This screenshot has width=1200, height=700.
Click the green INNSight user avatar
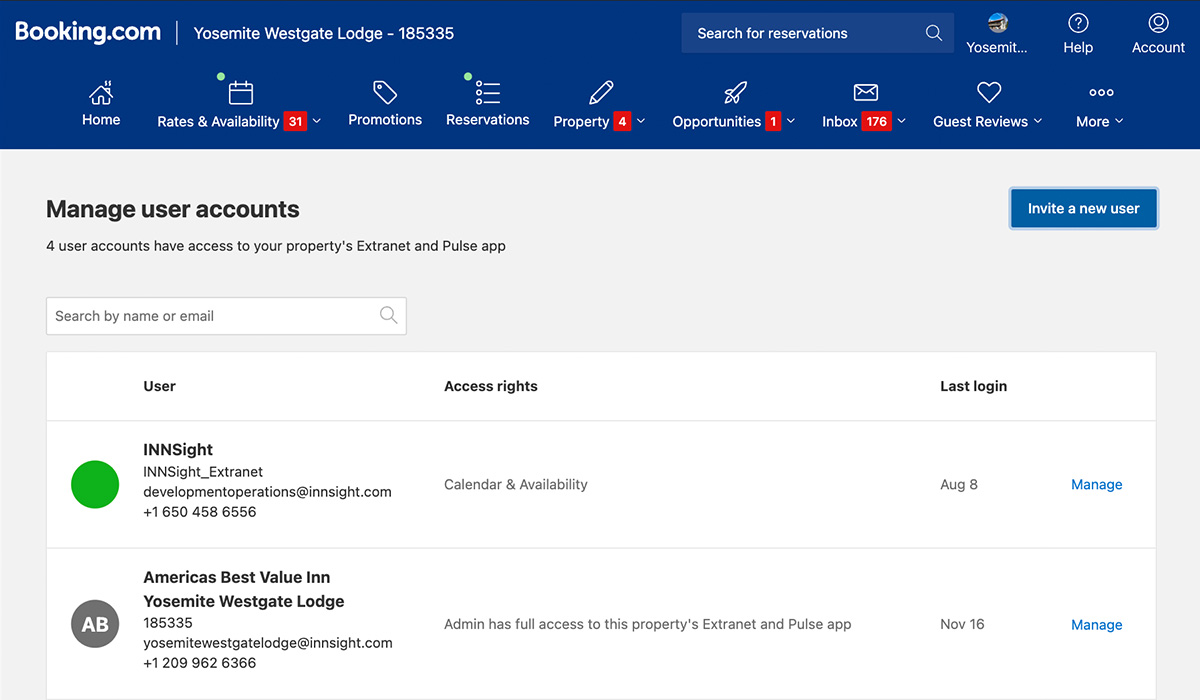(x=95, y=484)
